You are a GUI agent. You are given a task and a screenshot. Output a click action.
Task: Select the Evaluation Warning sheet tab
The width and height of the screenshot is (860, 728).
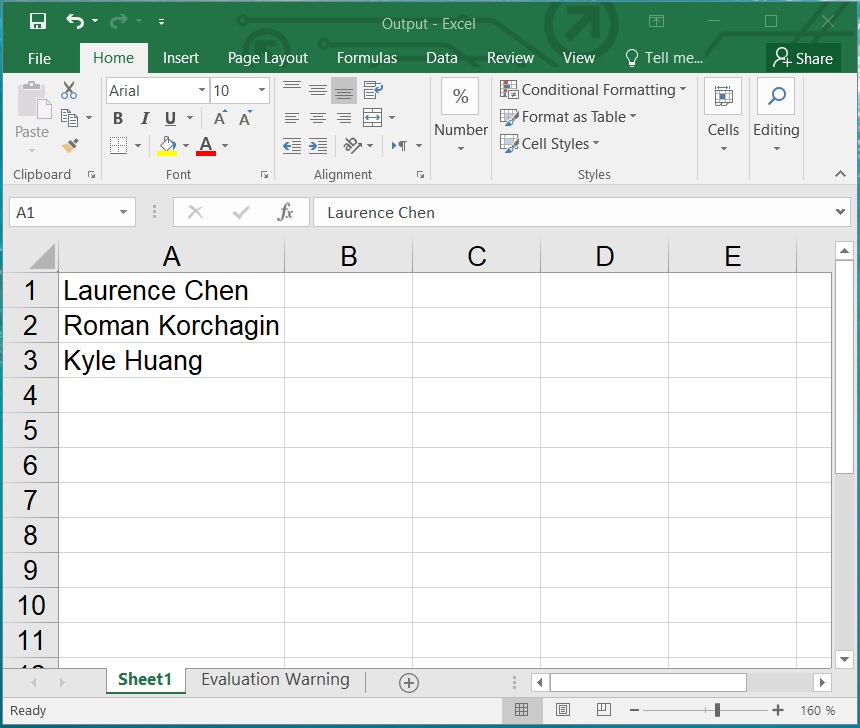click(x=274, y=679)
